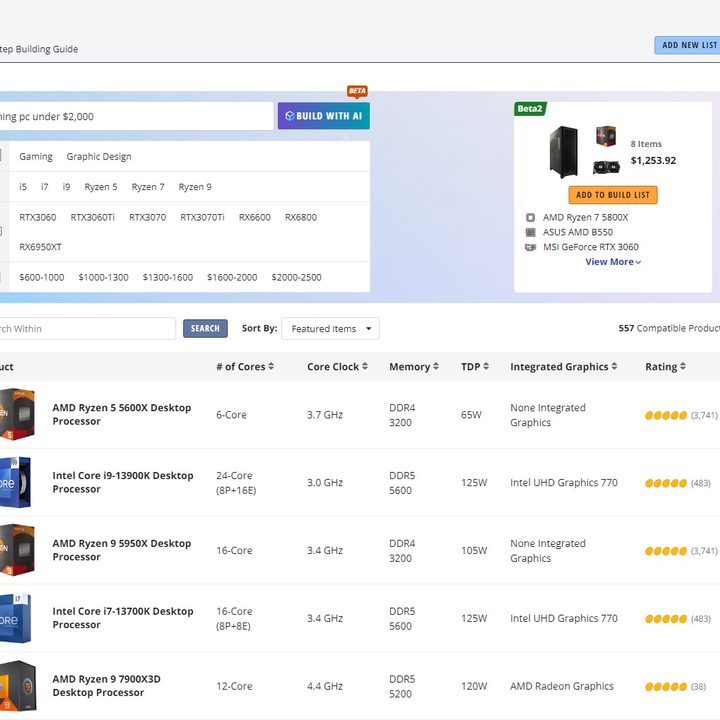Choose the i9 processor tag
The image size is (720, 720).
67,187
